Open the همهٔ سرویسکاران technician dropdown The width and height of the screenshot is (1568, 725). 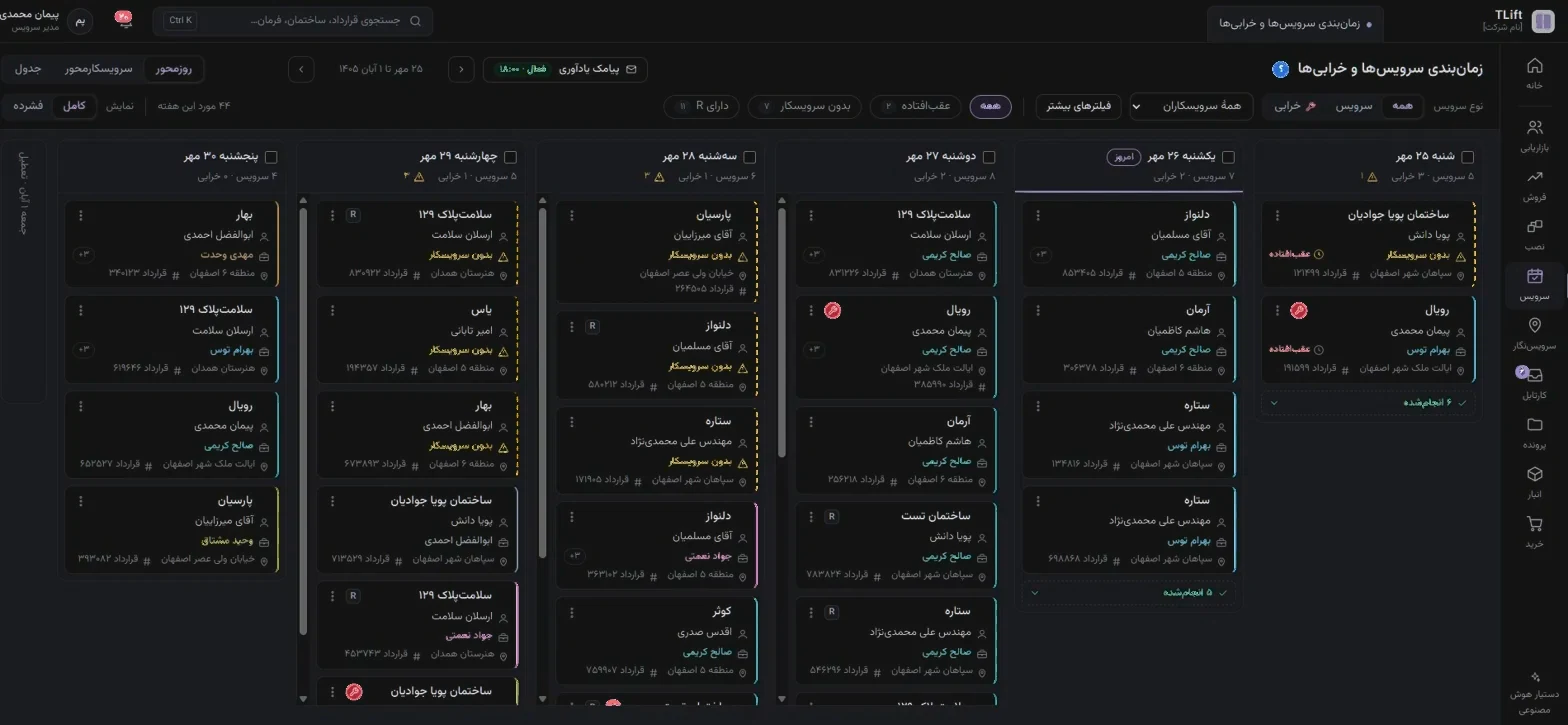[x=1191, y=106]
